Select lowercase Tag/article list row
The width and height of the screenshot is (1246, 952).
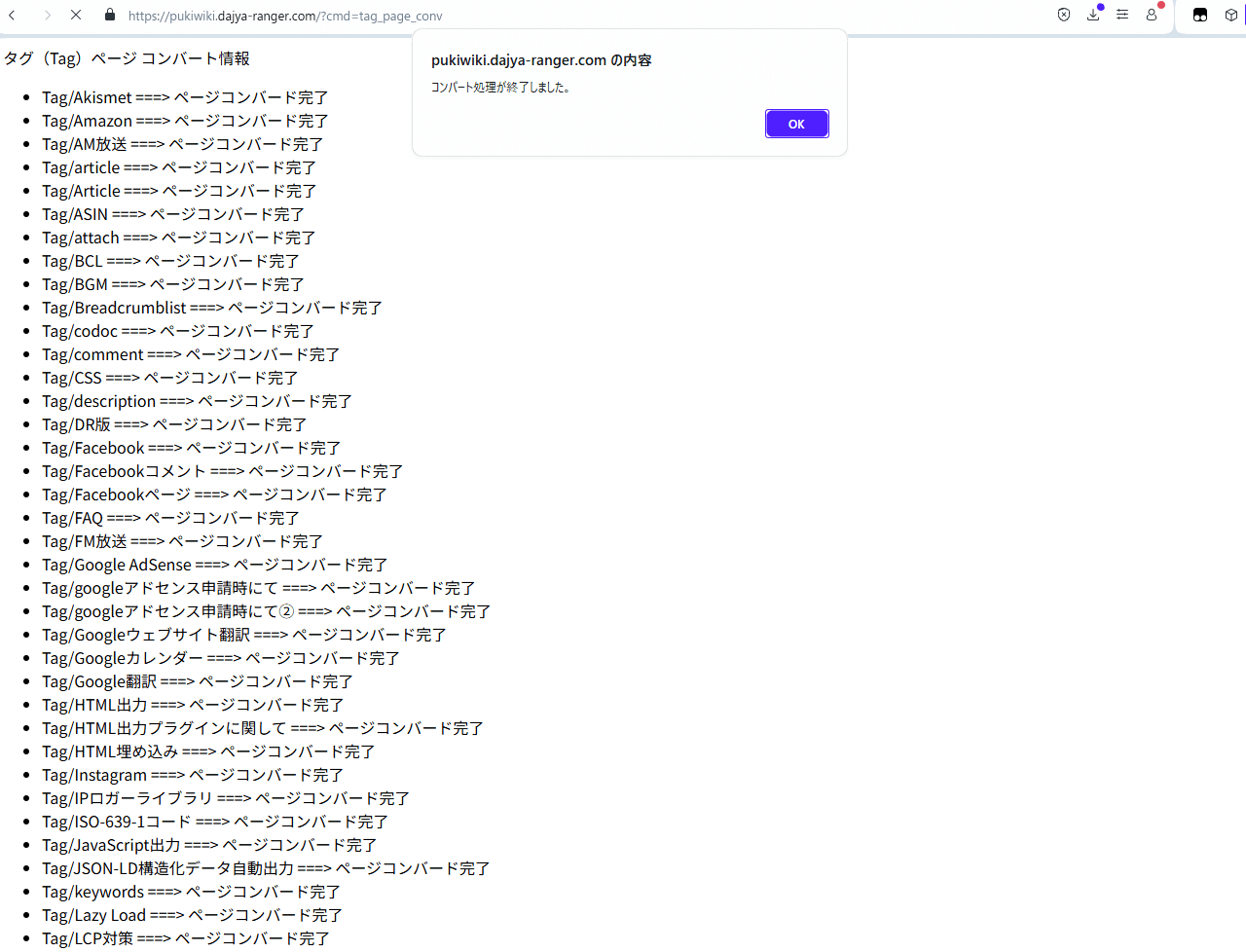tap(179, 167)
